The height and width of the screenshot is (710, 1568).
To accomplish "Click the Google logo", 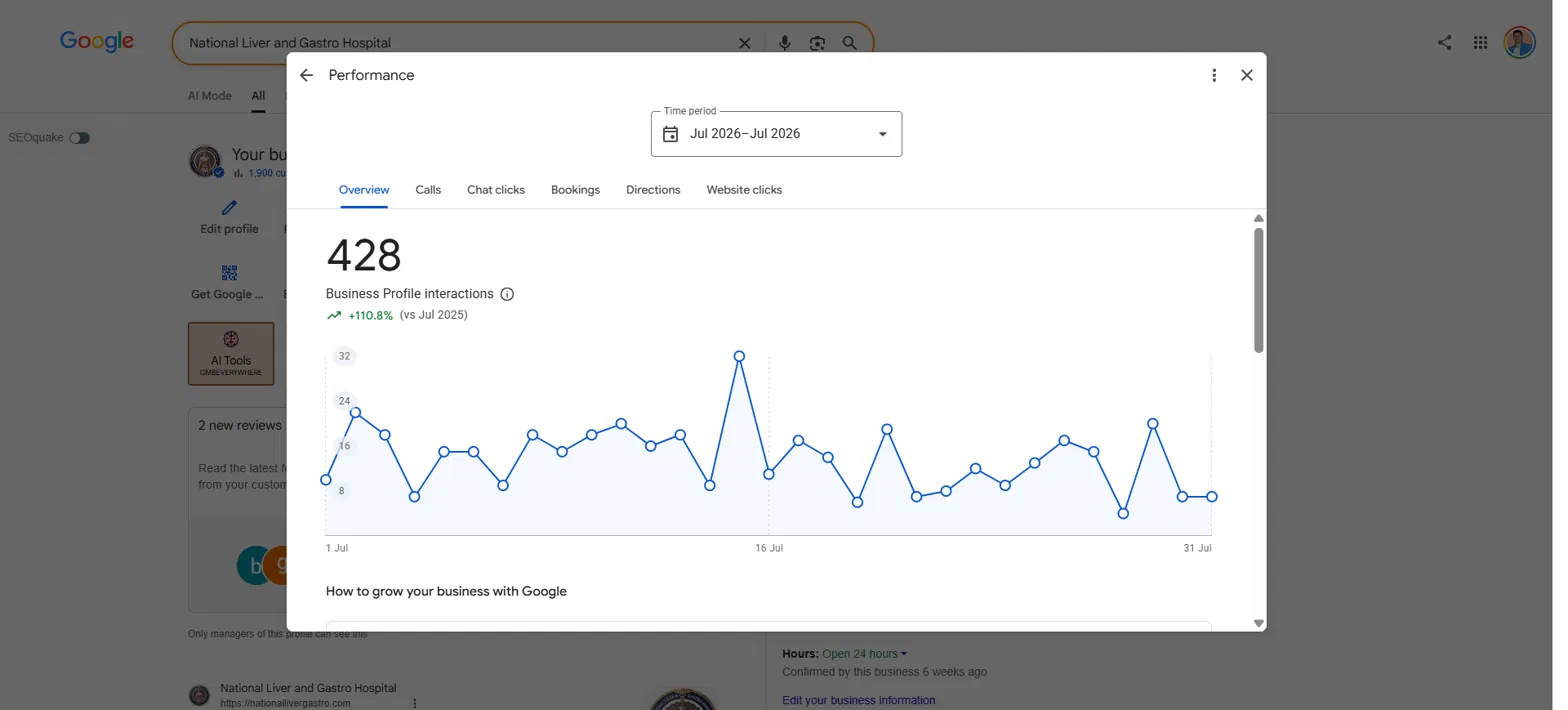I will (97, 42).
